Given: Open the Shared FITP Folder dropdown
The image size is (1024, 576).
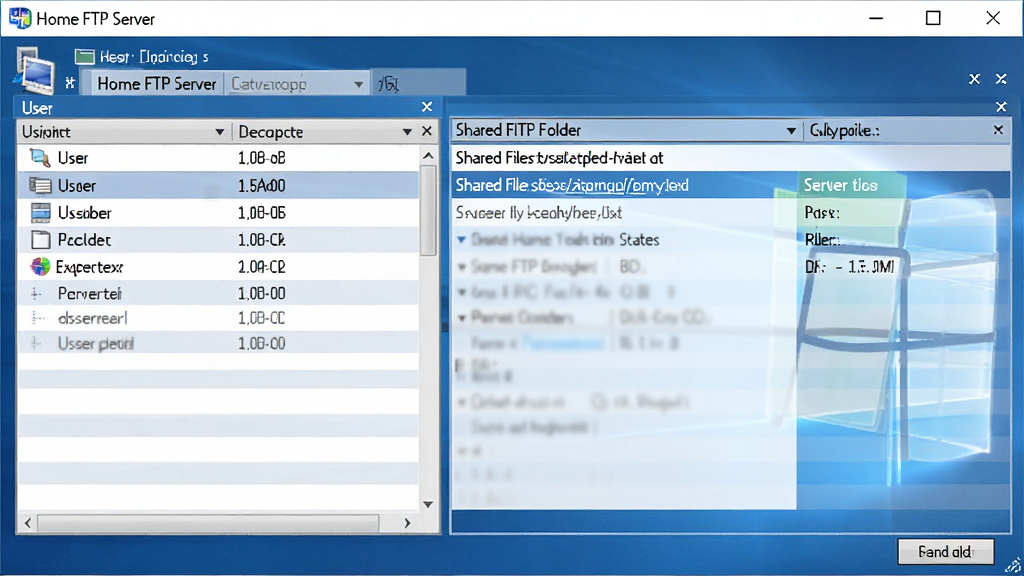Looking at the screenshot, I should pyautogui.click(x=791, y=131).
